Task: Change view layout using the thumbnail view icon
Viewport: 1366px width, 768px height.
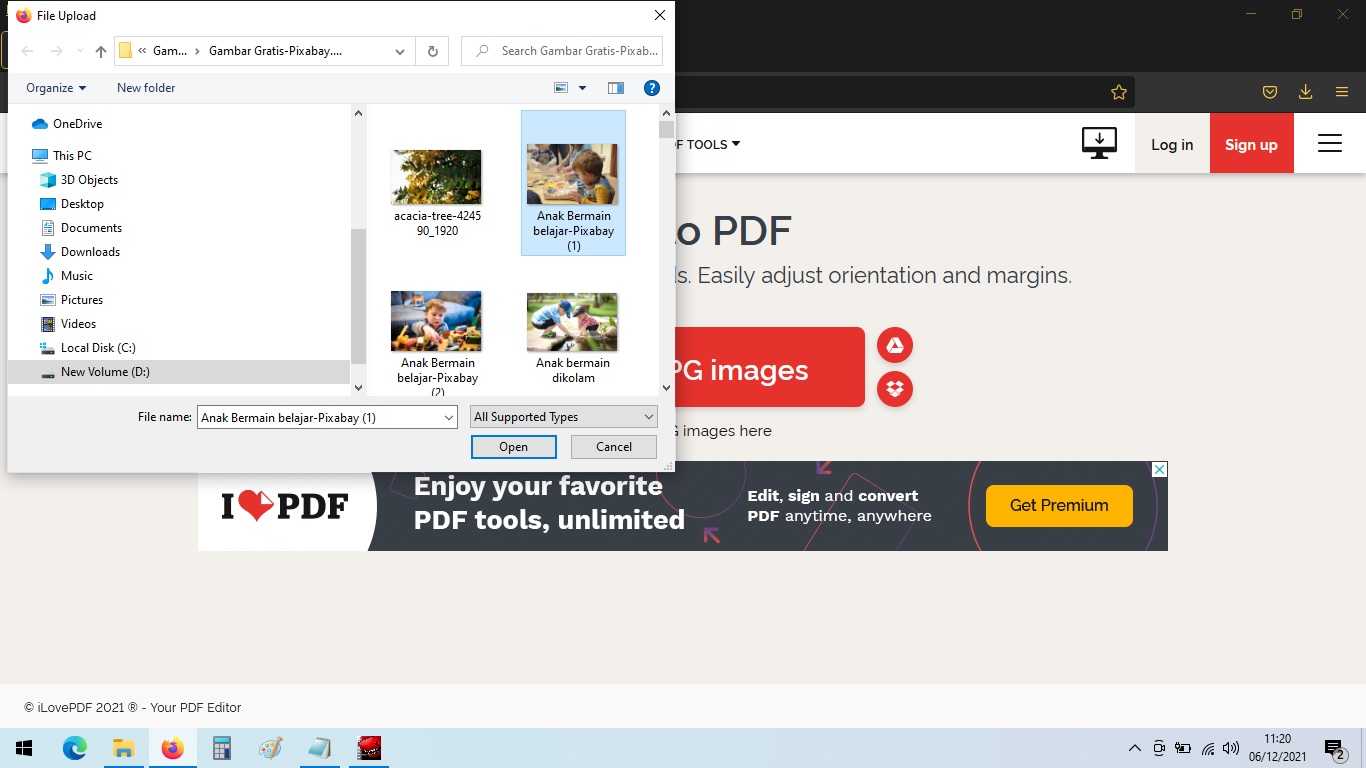Action: click(561, 88)
